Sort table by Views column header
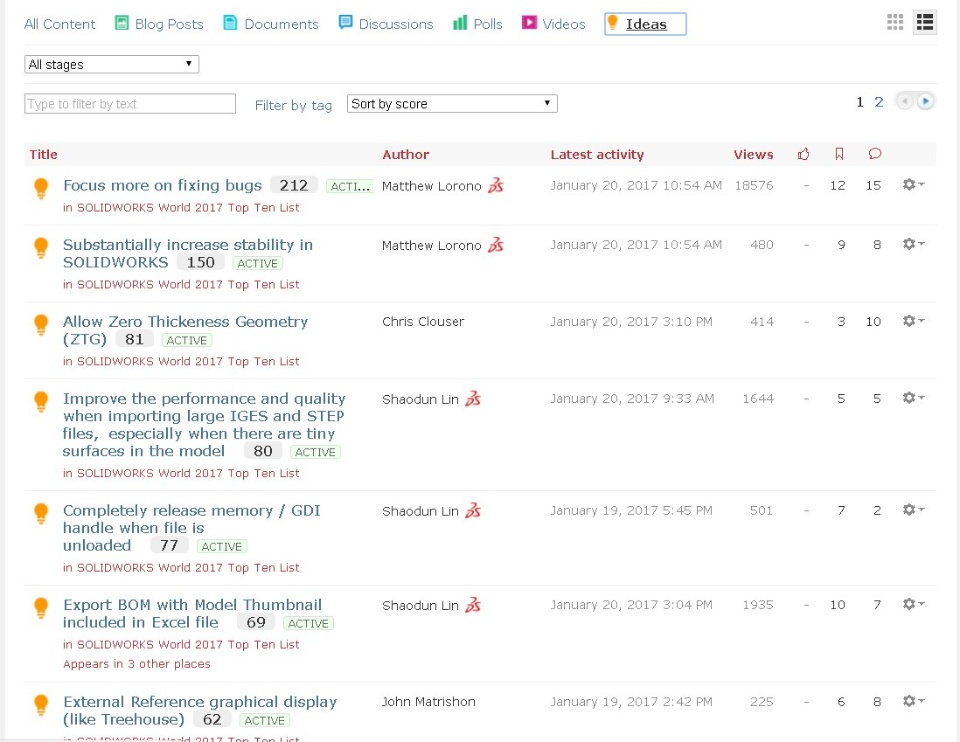The height and width of the screenshot is (742, 960). pyautogui.click(x=753, y=154)
